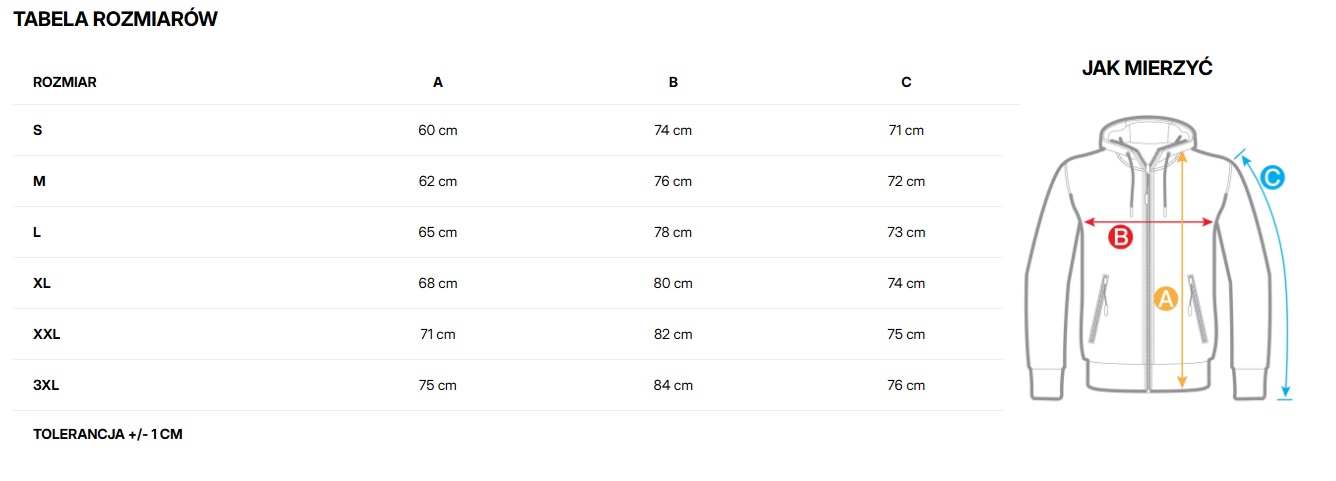
Task: Click the 84 cm value for 3XL
Action: point(673,385)
